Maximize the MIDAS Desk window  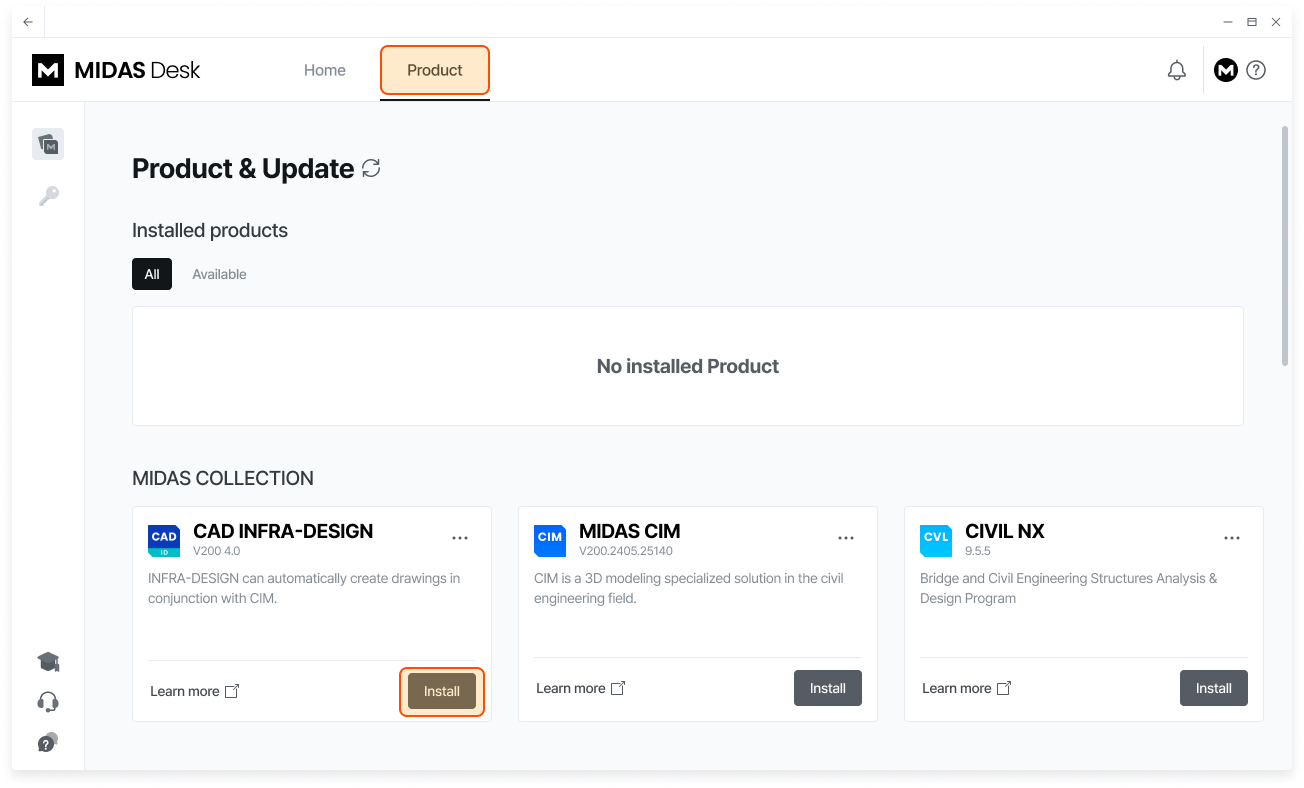tap(1252, 21)
